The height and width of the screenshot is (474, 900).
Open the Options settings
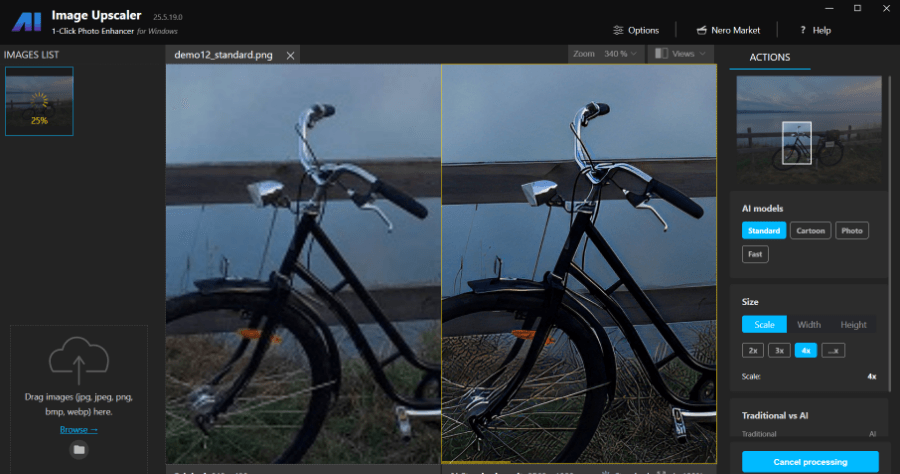point(636,30)
